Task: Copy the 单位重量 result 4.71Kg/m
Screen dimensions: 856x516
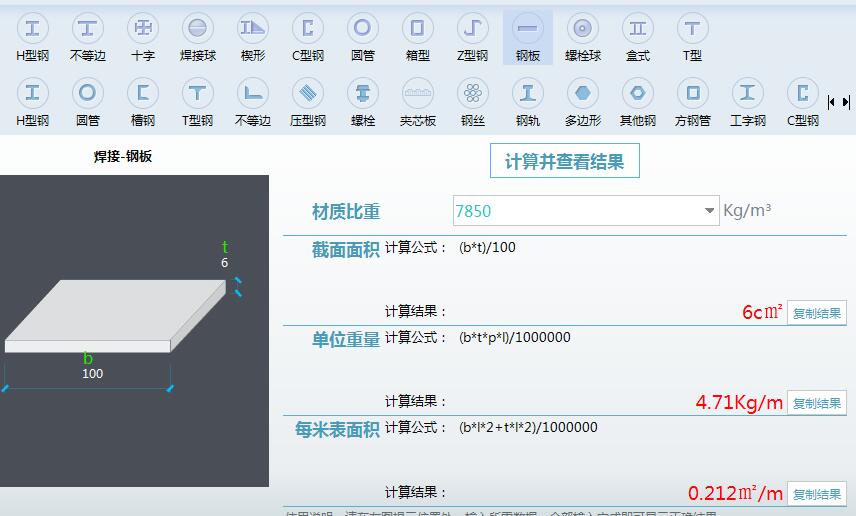Action: tap(817, 404)
